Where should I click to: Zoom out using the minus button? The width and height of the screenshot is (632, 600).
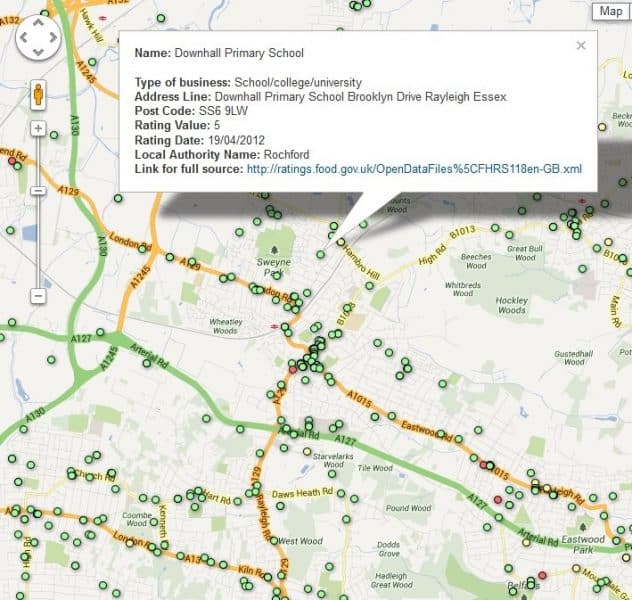(x=38, y=296)
